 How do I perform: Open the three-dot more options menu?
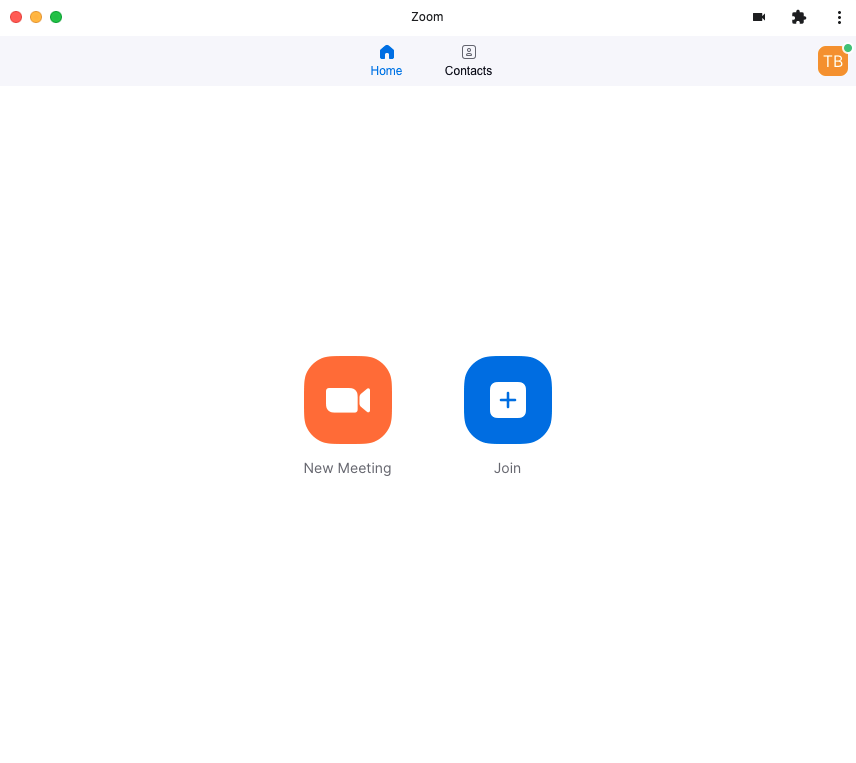coord(839,17)
